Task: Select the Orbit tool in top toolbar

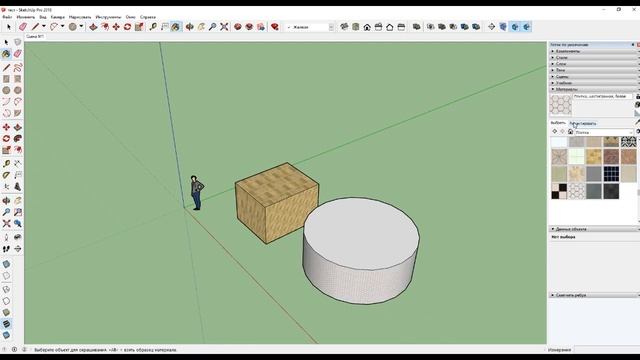Action: [x=190, y=27]
